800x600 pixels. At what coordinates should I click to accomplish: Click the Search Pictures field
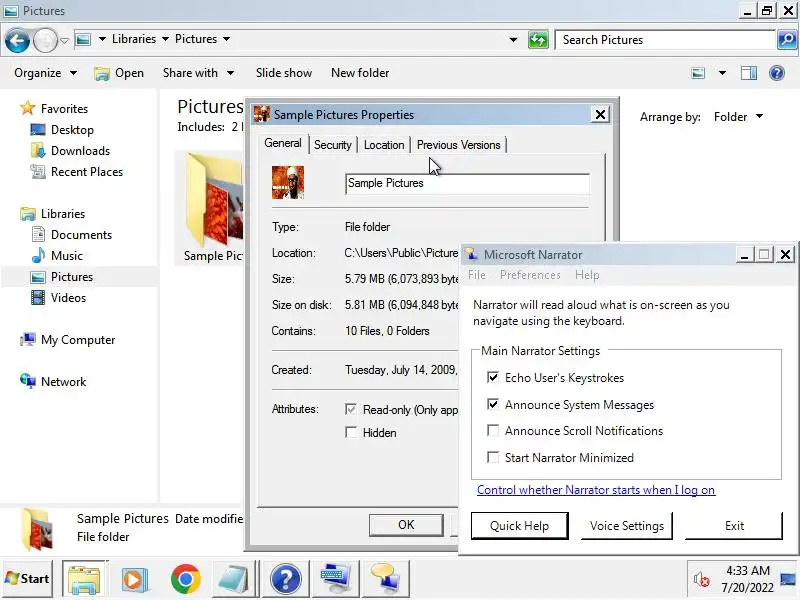(x=665, y=40)
